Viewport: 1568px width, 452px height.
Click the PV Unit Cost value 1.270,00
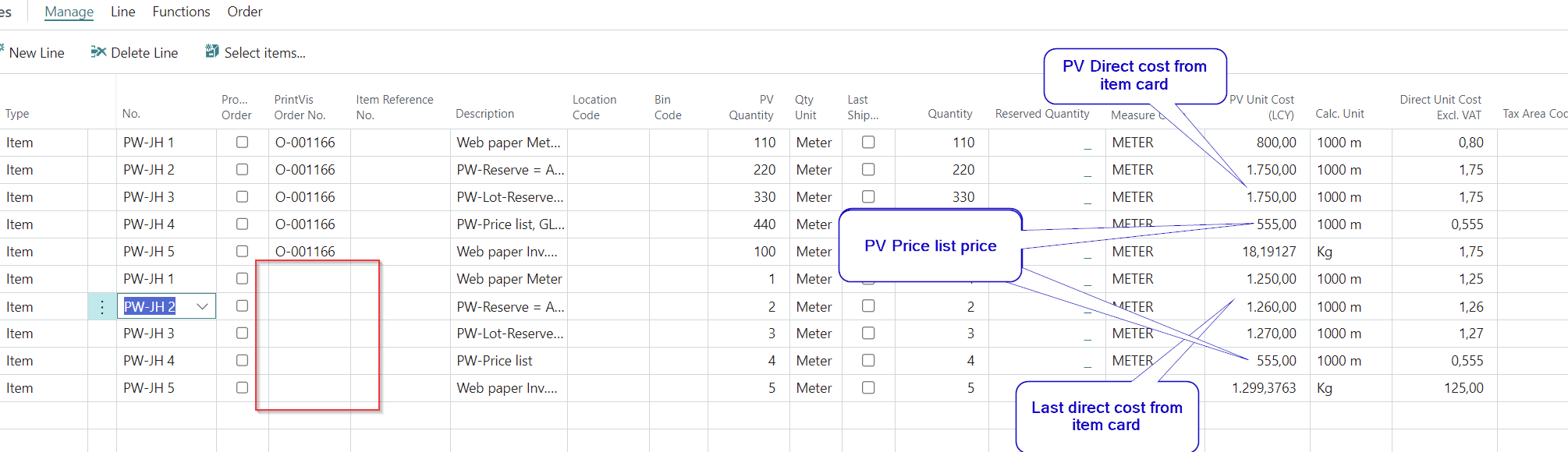click(x=1272, y=334)
